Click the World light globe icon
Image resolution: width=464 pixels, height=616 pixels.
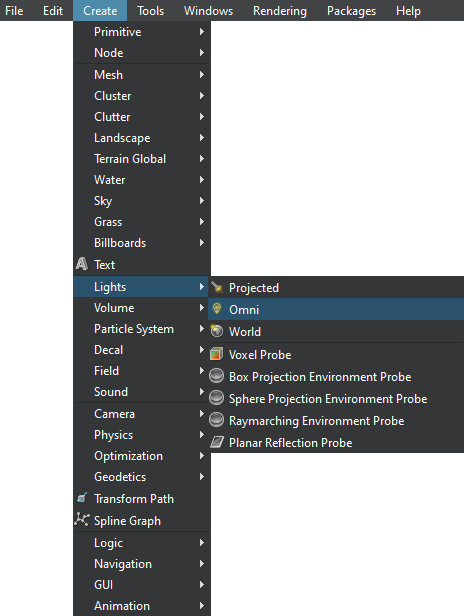(216, 331)
